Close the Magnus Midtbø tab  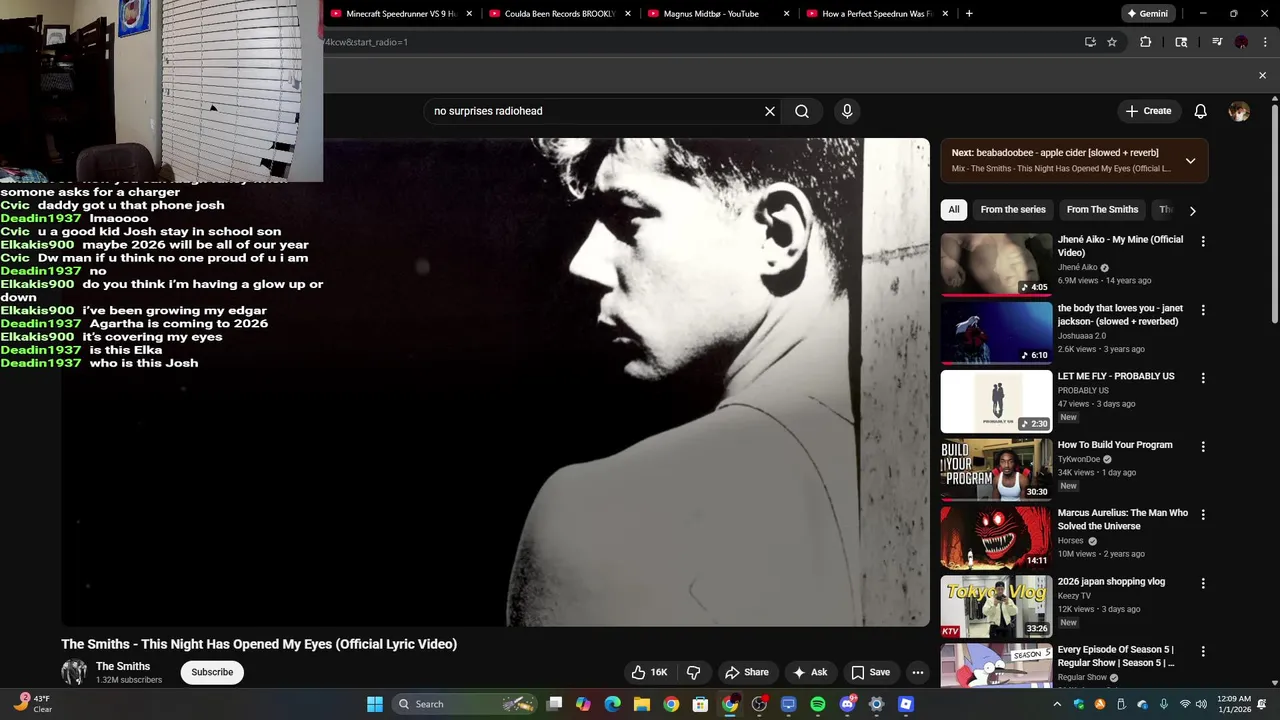coord(786,14)
